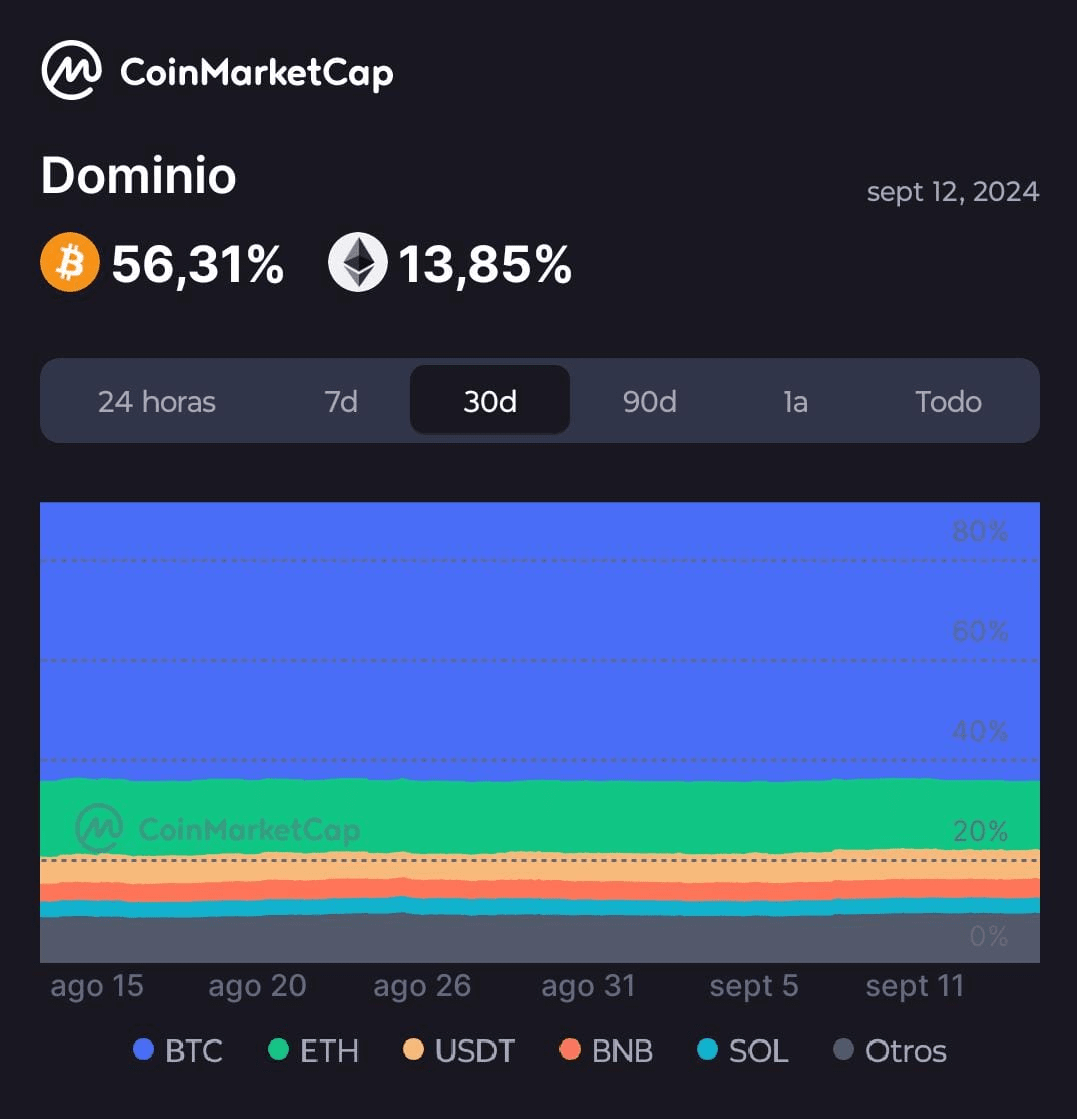Select the 30d time range tab
The height and width of the screenshot is (1119, 1077).
pyautogui.click(x=490, y=402)
